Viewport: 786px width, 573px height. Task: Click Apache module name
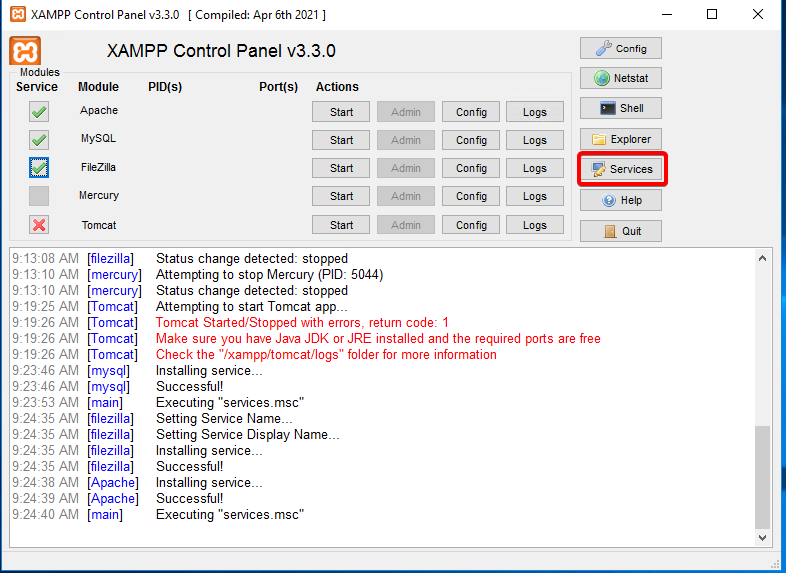coord(99,110)
